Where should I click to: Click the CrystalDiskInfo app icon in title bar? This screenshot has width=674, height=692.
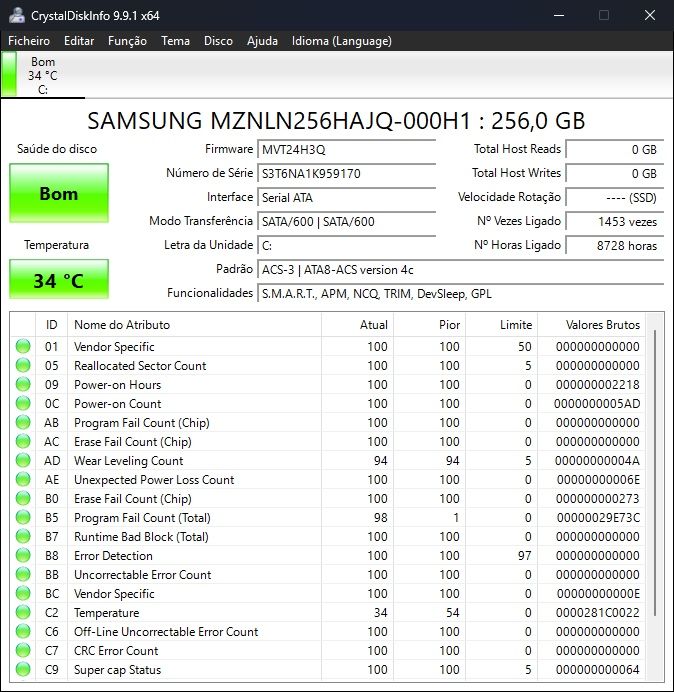17,15
